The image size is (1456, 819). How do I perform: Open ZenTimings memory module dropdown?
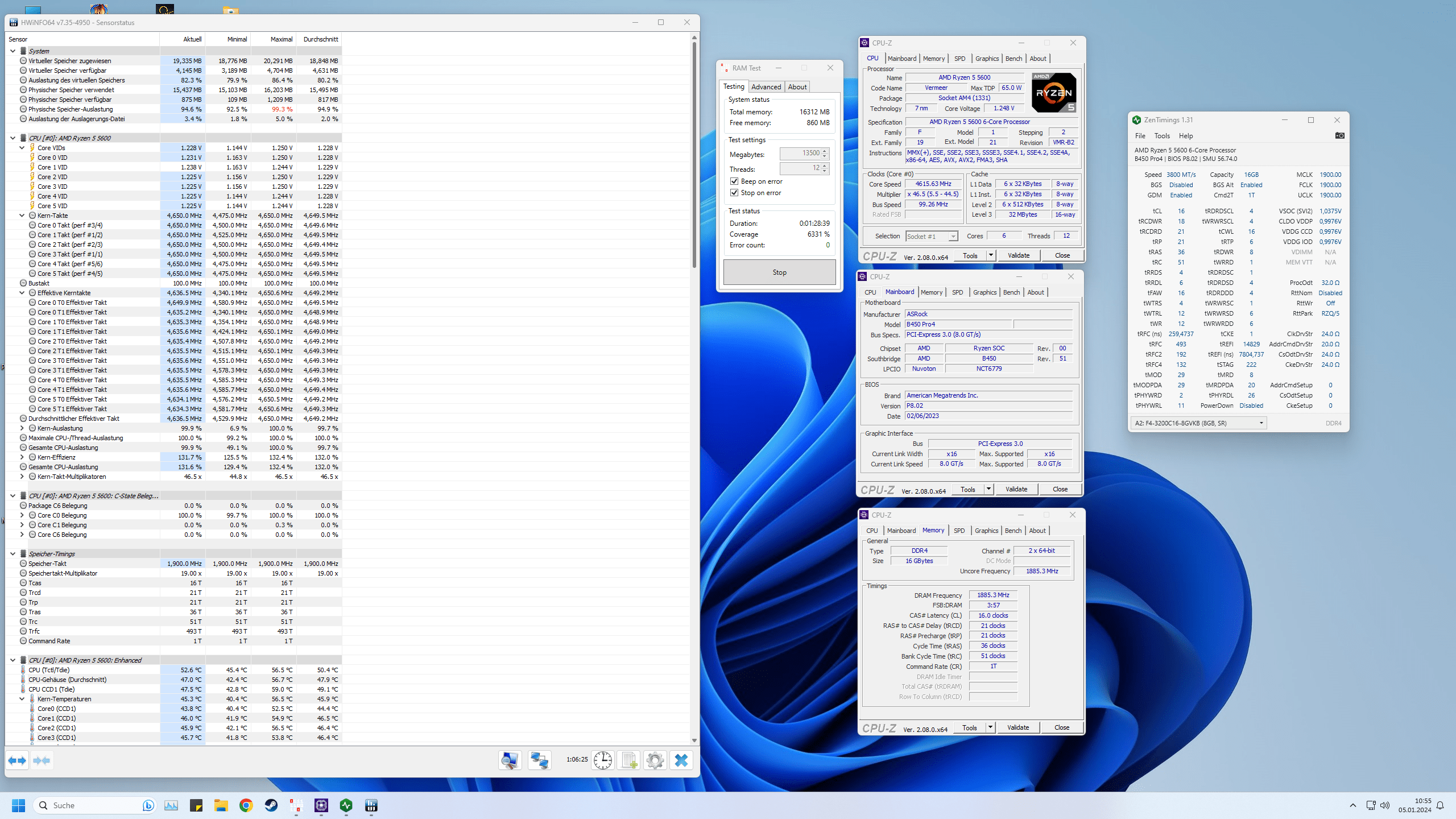tap(1198, 423)
